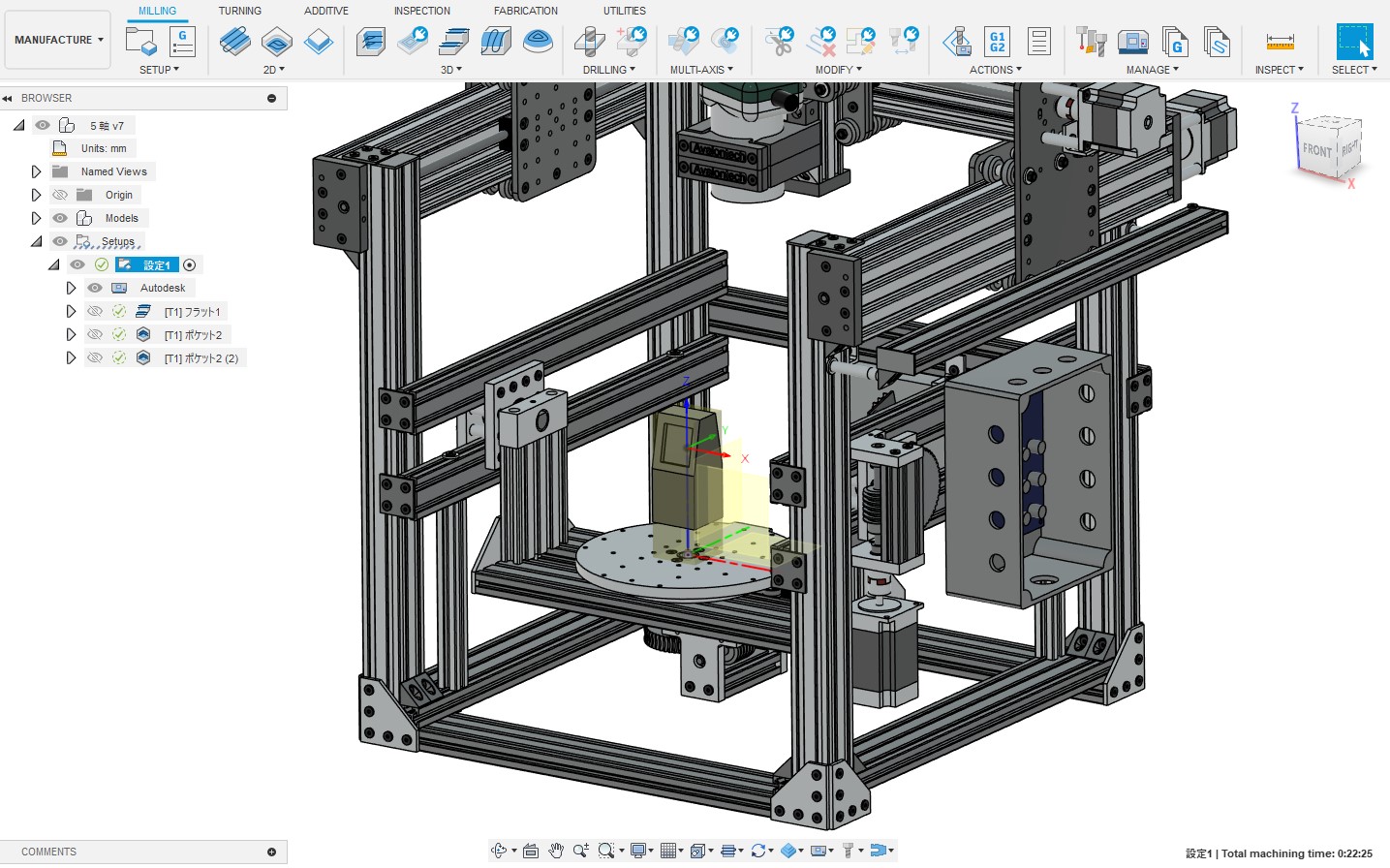Click the FRONT face of the ViewCube
Viewport: 1390px width, 868px height.
click(x=1316, y=150)
